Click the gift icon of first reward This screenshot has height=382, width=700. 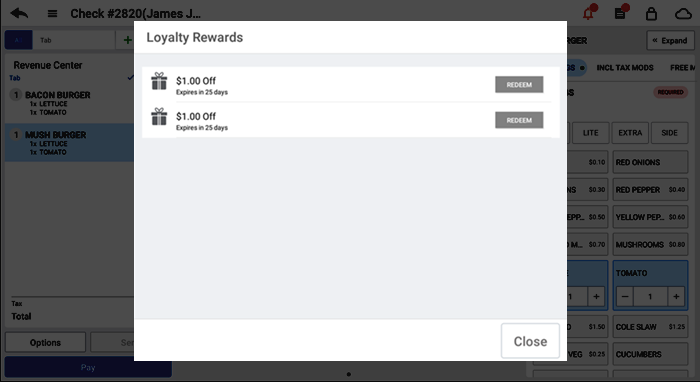coord(159,81)
